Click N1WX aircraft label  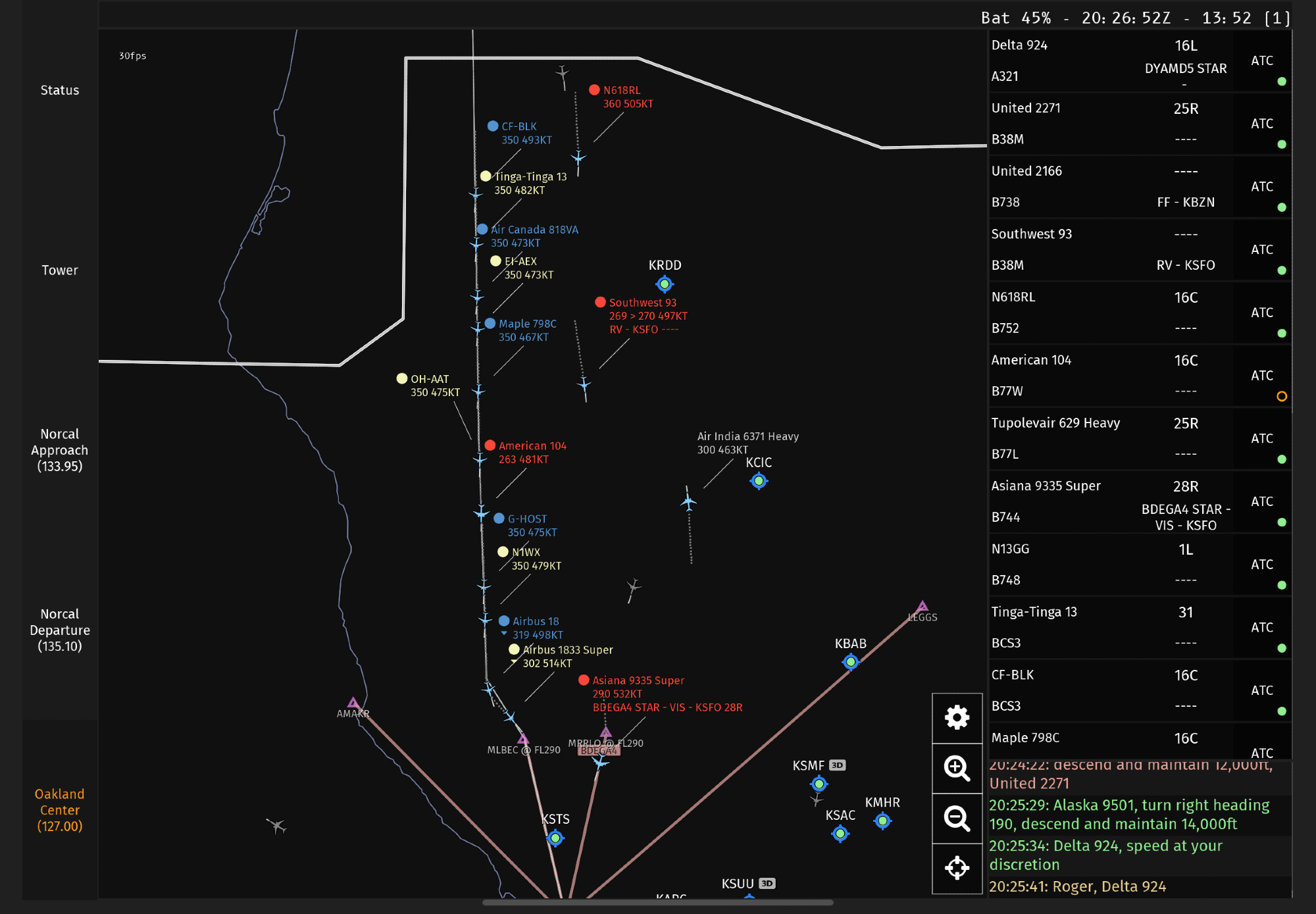coord(526,552)
